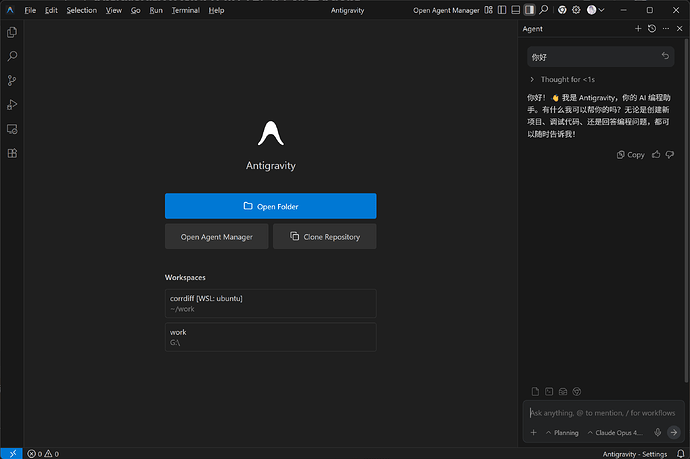
Task: Click the Chrome browser icon in title bar
Action: point(562,10)
